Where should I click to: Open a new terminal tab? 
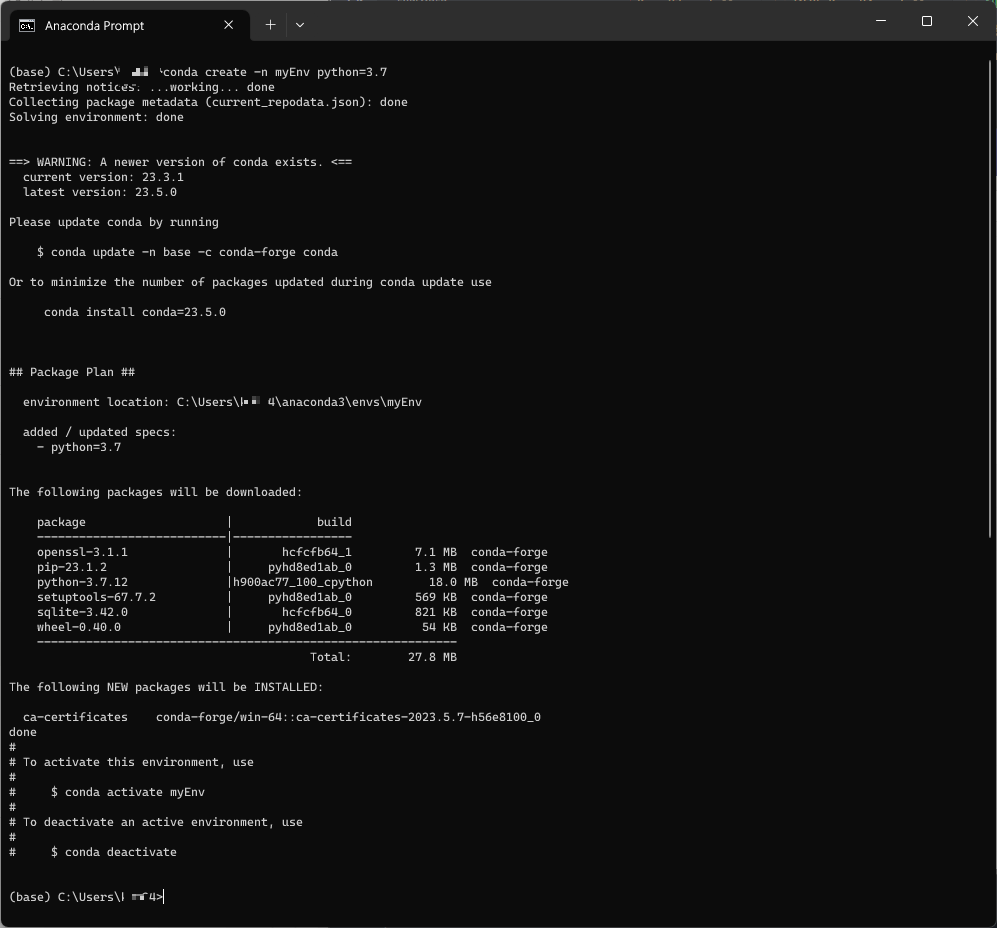tap(270, 25)
